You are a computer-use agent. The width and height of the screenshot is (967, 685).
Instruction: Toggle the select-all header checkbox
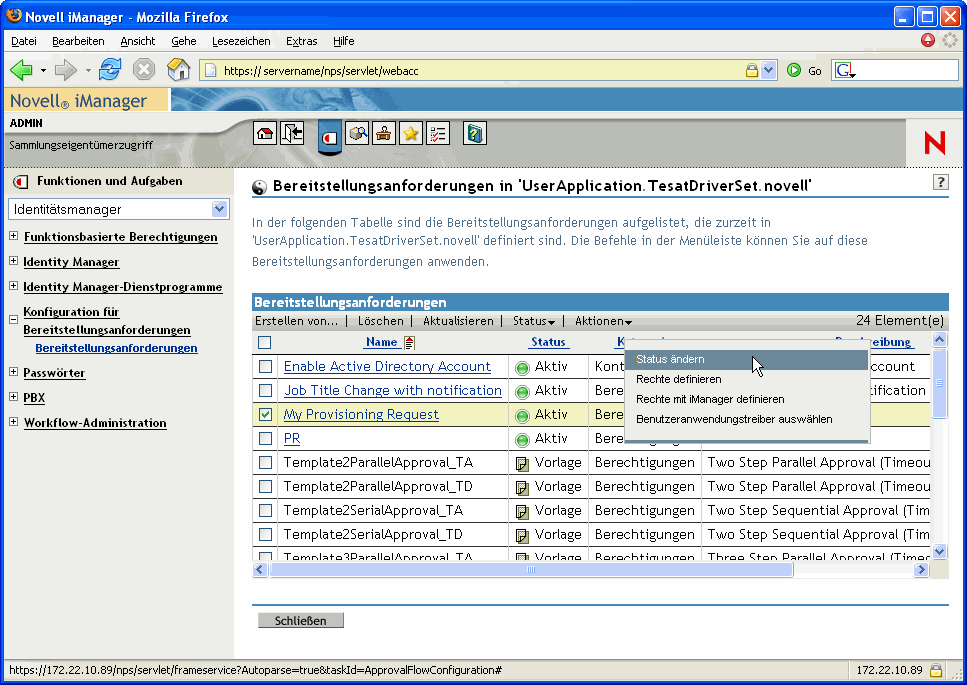pos(265,342)
